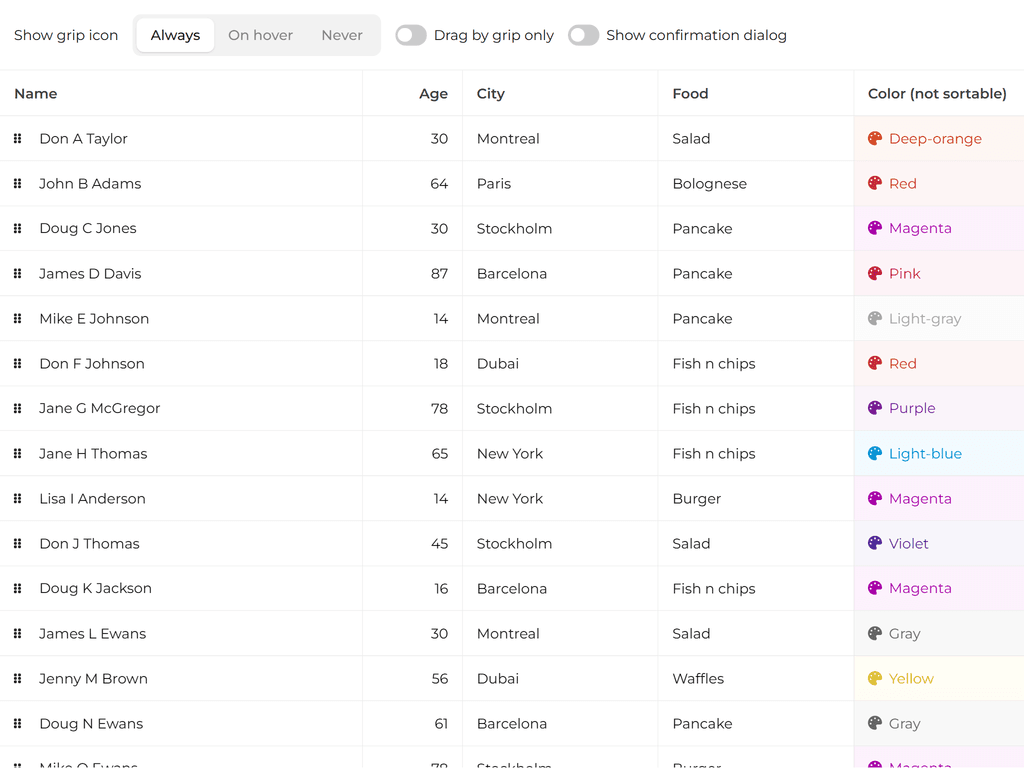Enable the Drag by grip only switch
The width and height of the screenshot is (1024, 768).
[411, 36]
